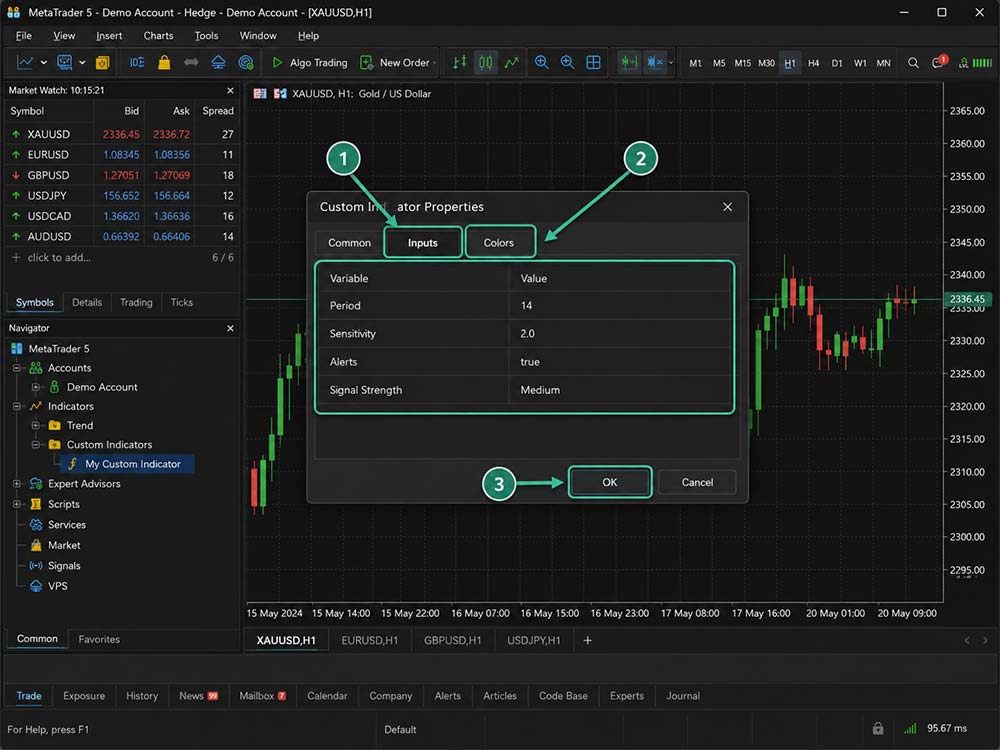Expand the Demo Account node
This screenshot has height=750, width=1000.
point(36,387)
